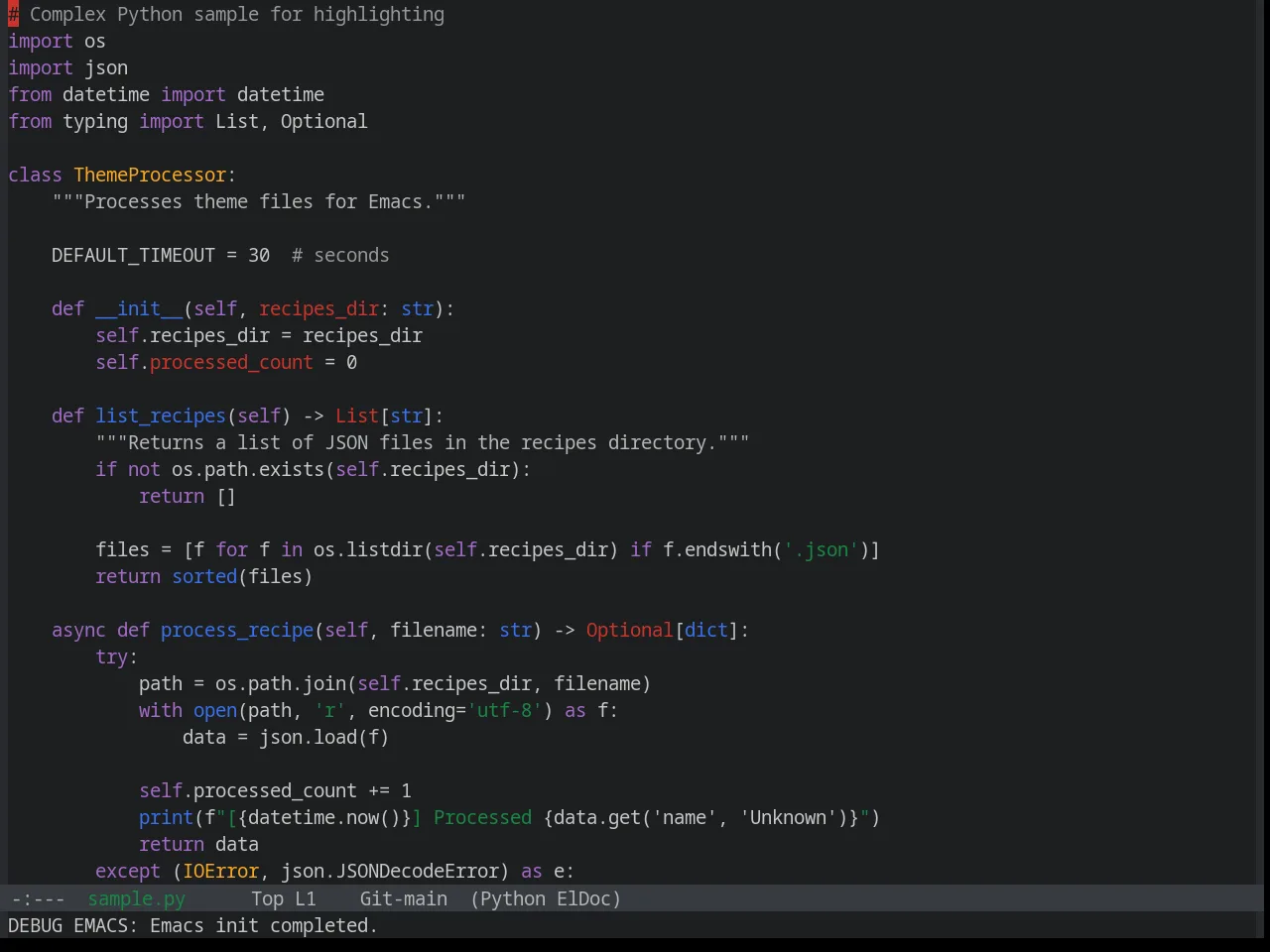
Task: Click the 'print' function call
Action: pos(166,818)
